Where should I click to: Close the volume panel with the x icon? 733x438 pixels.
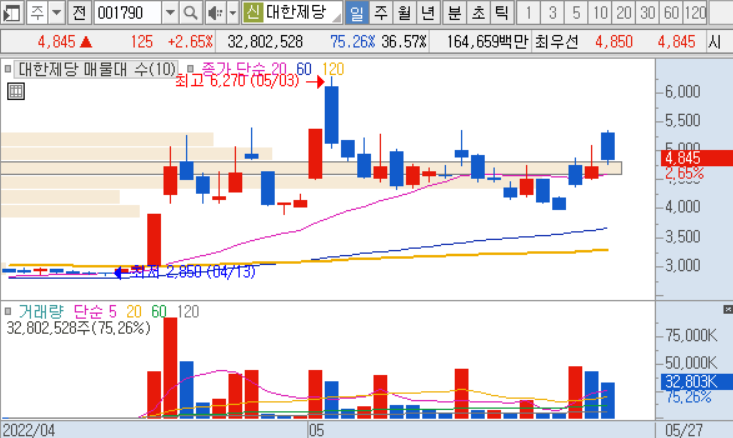click(728, 309)
